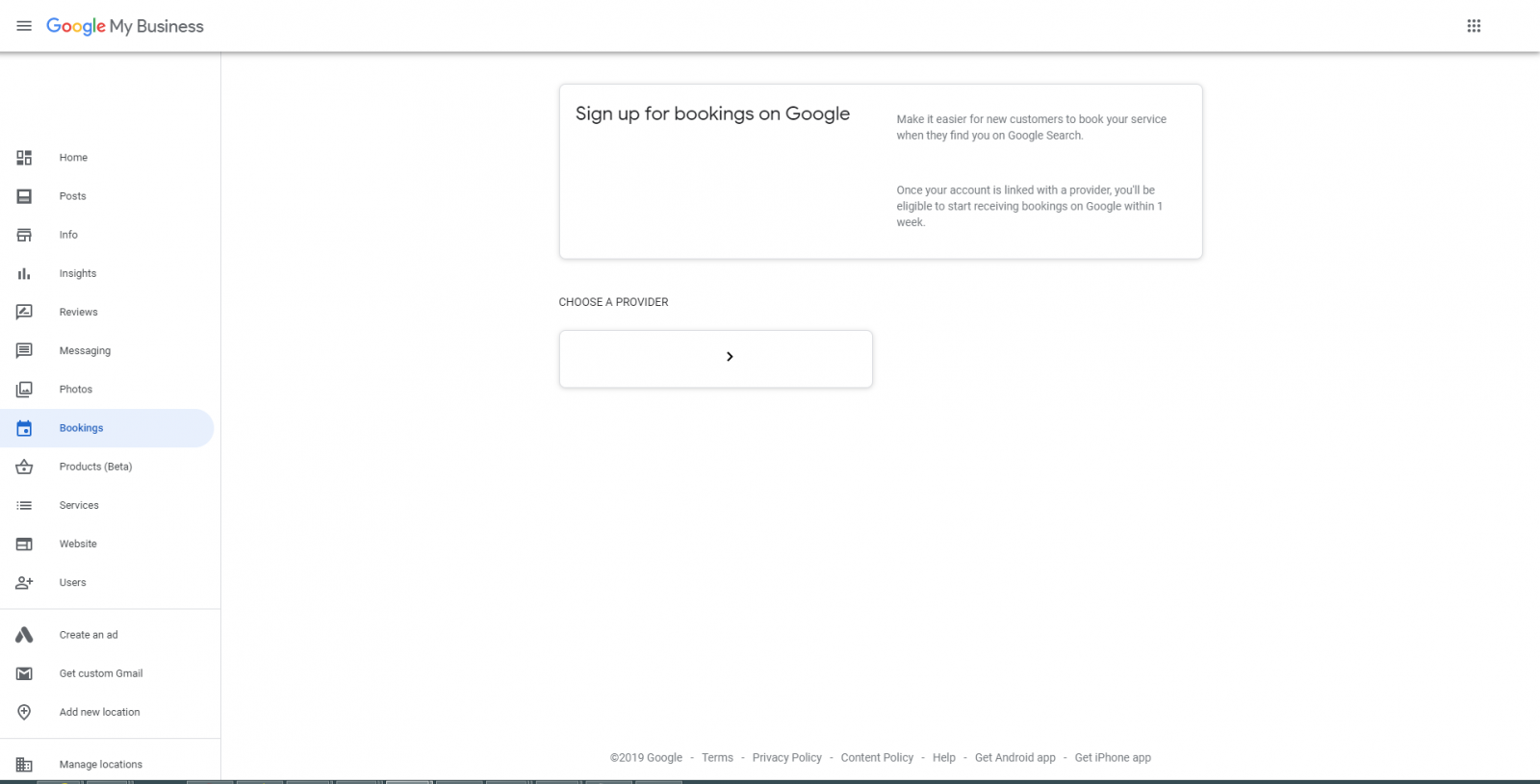Select Insights in the sidebar

(x=77, y=274)
